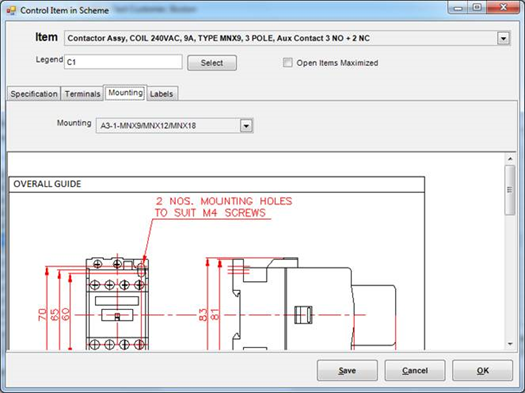Switch to the Terminals tab
525x393 pixels.
pos(82,94)
